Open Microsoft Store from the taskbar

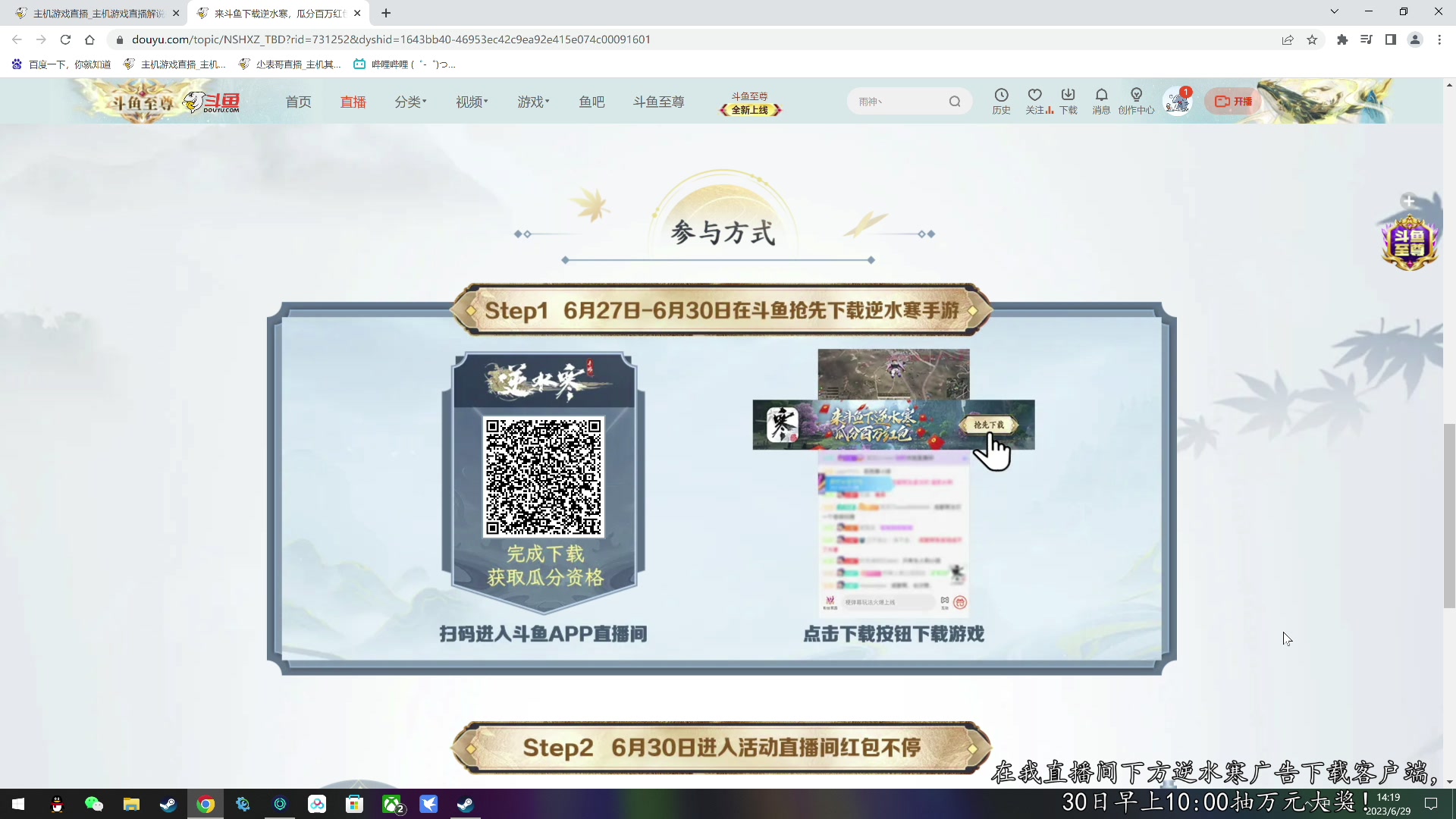point(354,804)
